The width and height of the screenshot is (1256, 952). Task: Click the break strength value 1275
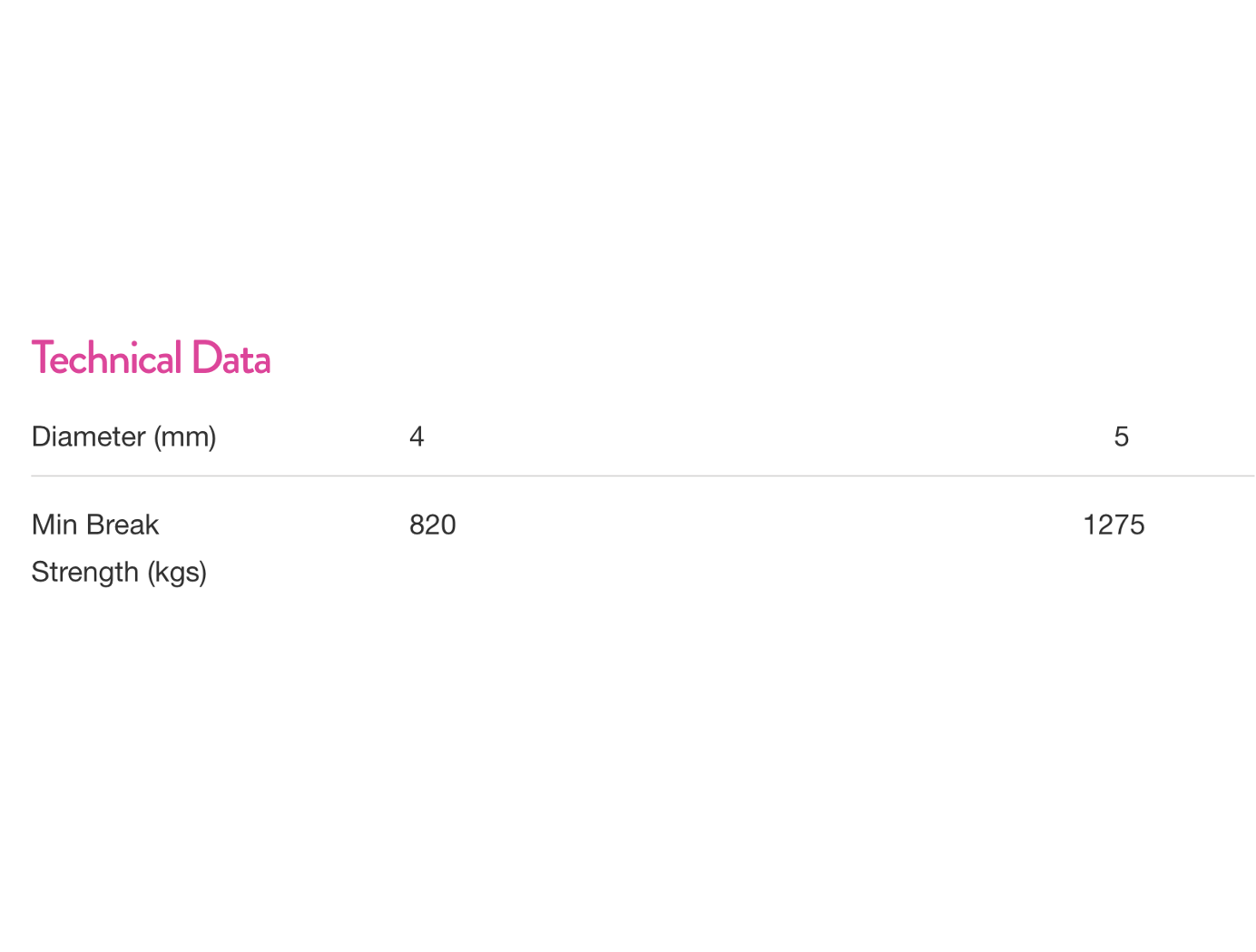1114,525
